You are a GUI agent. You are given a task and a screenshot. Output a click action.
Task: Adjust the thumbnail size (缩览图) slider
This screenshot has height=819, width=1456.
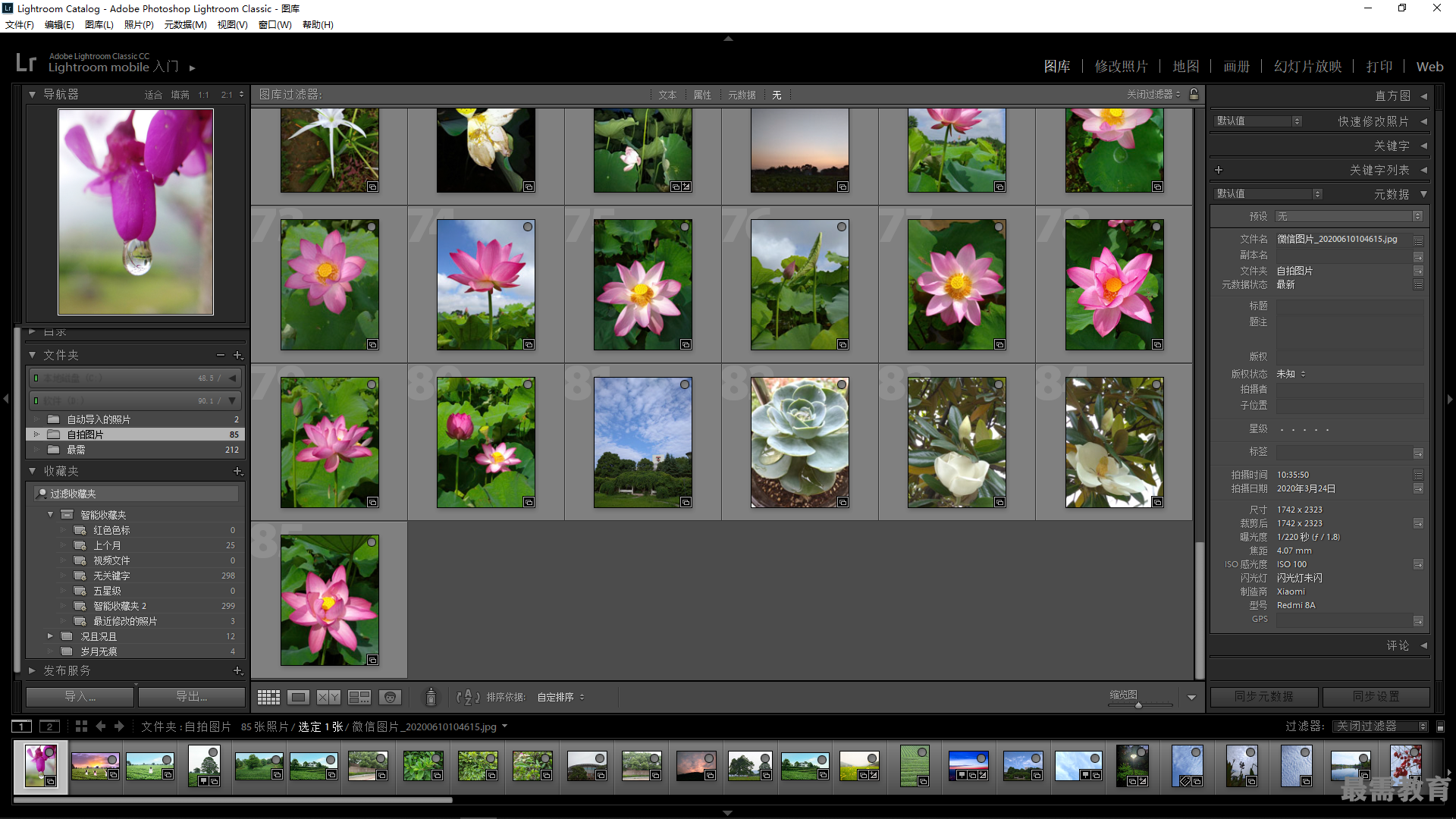coord(1139,705)
